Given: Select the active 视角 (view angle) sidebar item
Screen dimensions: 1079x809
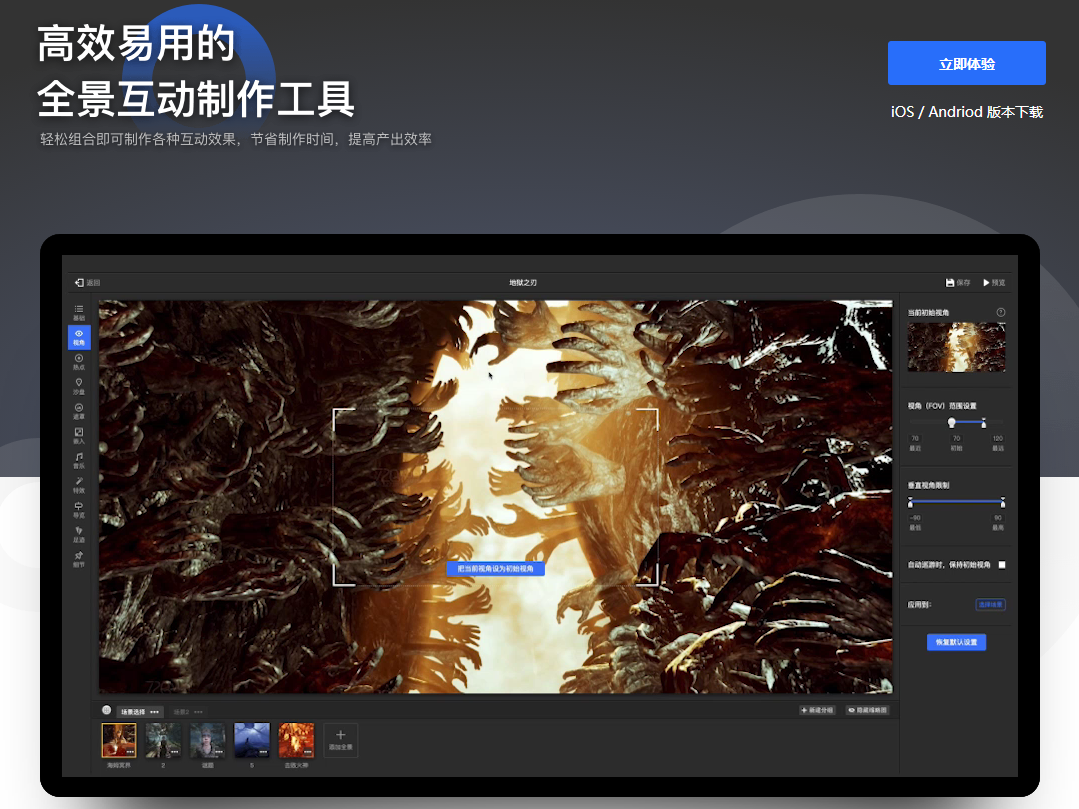Looking at the screenshot, I should pyautogui.click(x=79, y=337).
